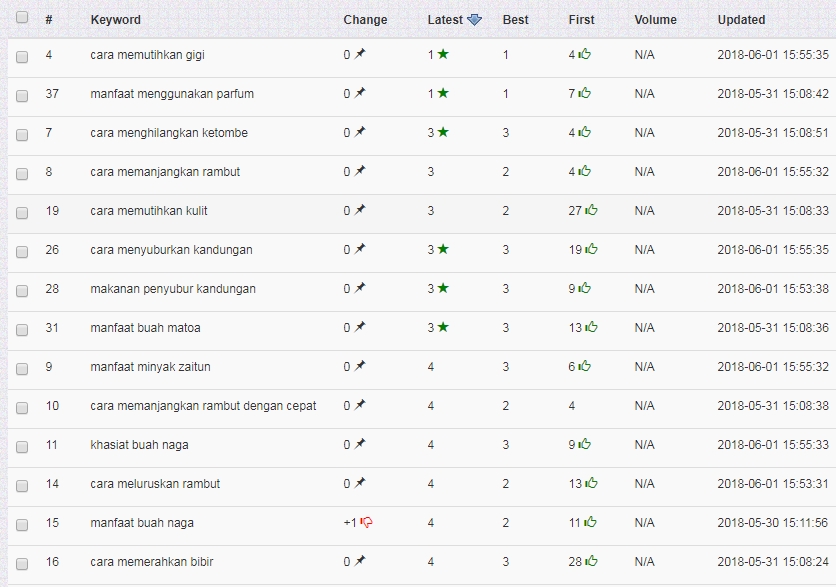Viewport: 836px width, 587px height.
Task: Check the box for cara memutihkan gigi
Action: pos(22,57)
